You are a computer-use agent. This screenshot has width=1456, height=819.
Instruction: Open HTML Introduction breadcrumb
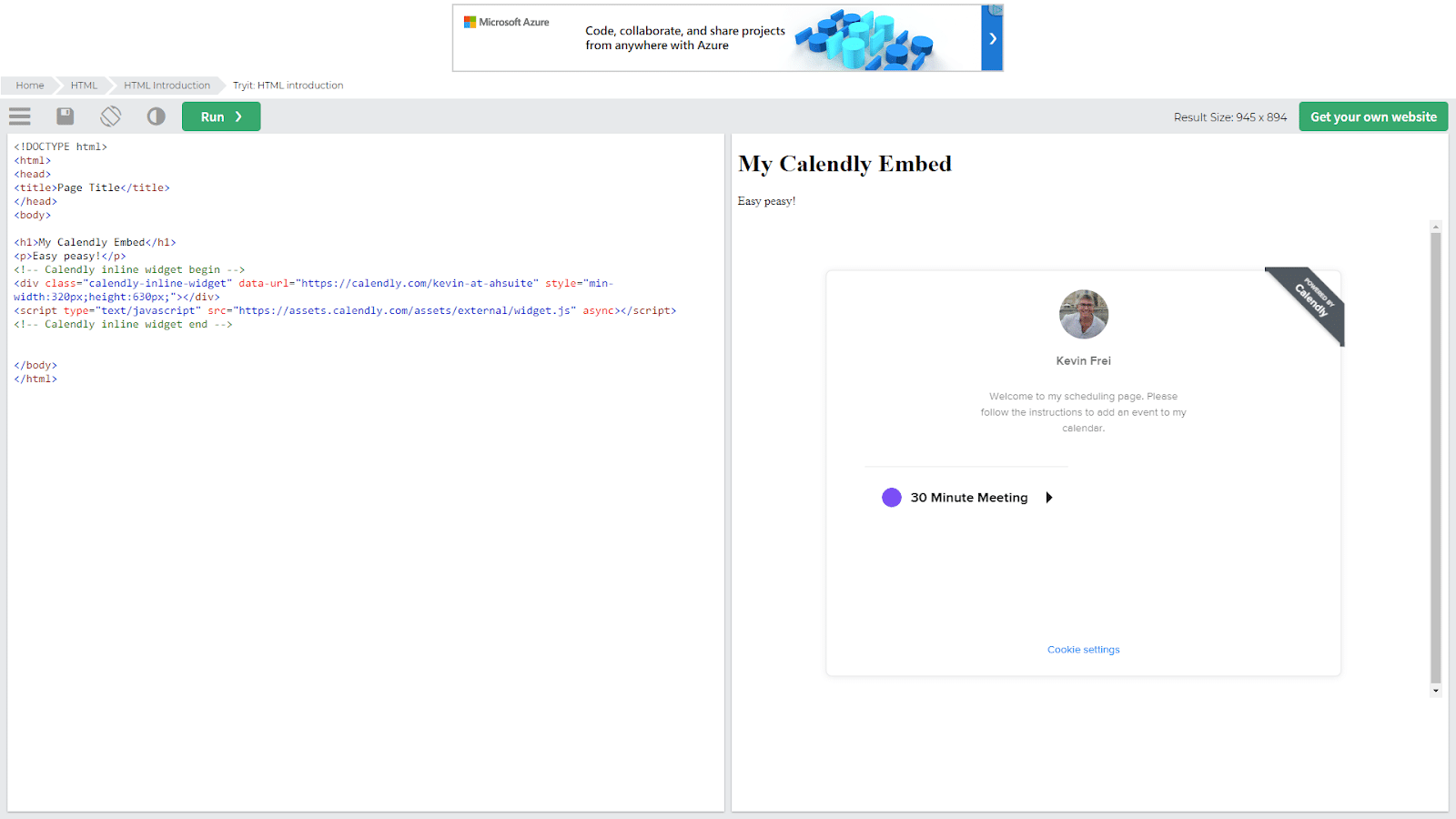coord(167,86)
